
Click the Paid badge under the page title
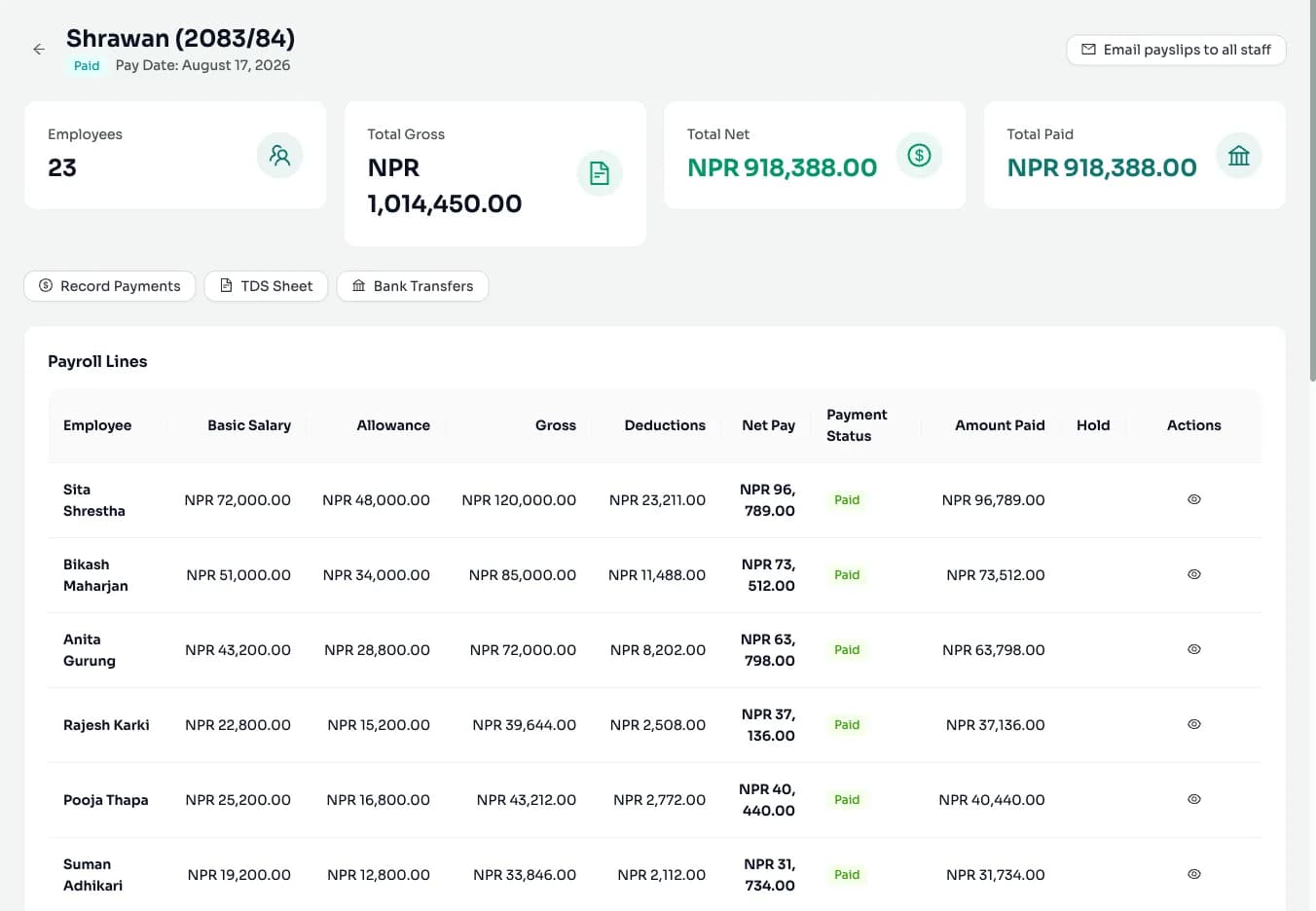point(87,66)
